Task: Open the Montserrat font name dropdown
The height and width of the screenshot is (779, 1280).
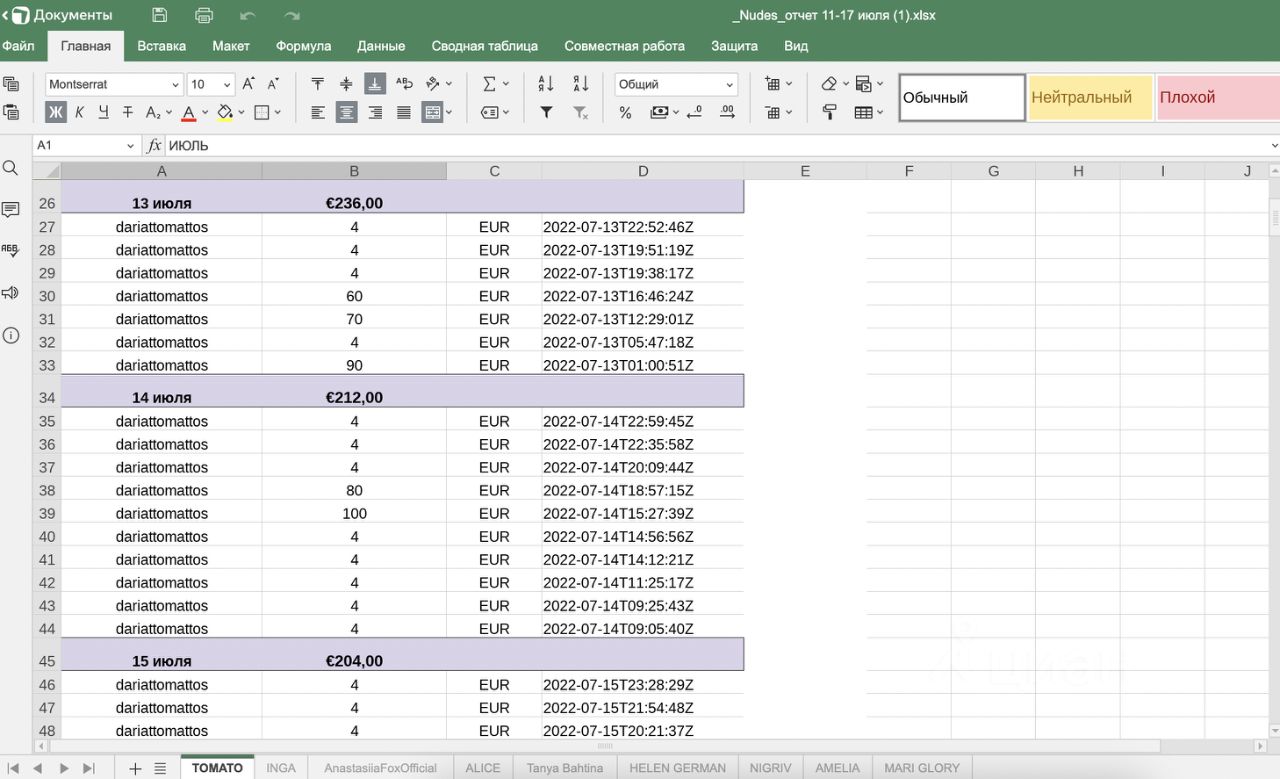Action: click(x=114, y=85)
